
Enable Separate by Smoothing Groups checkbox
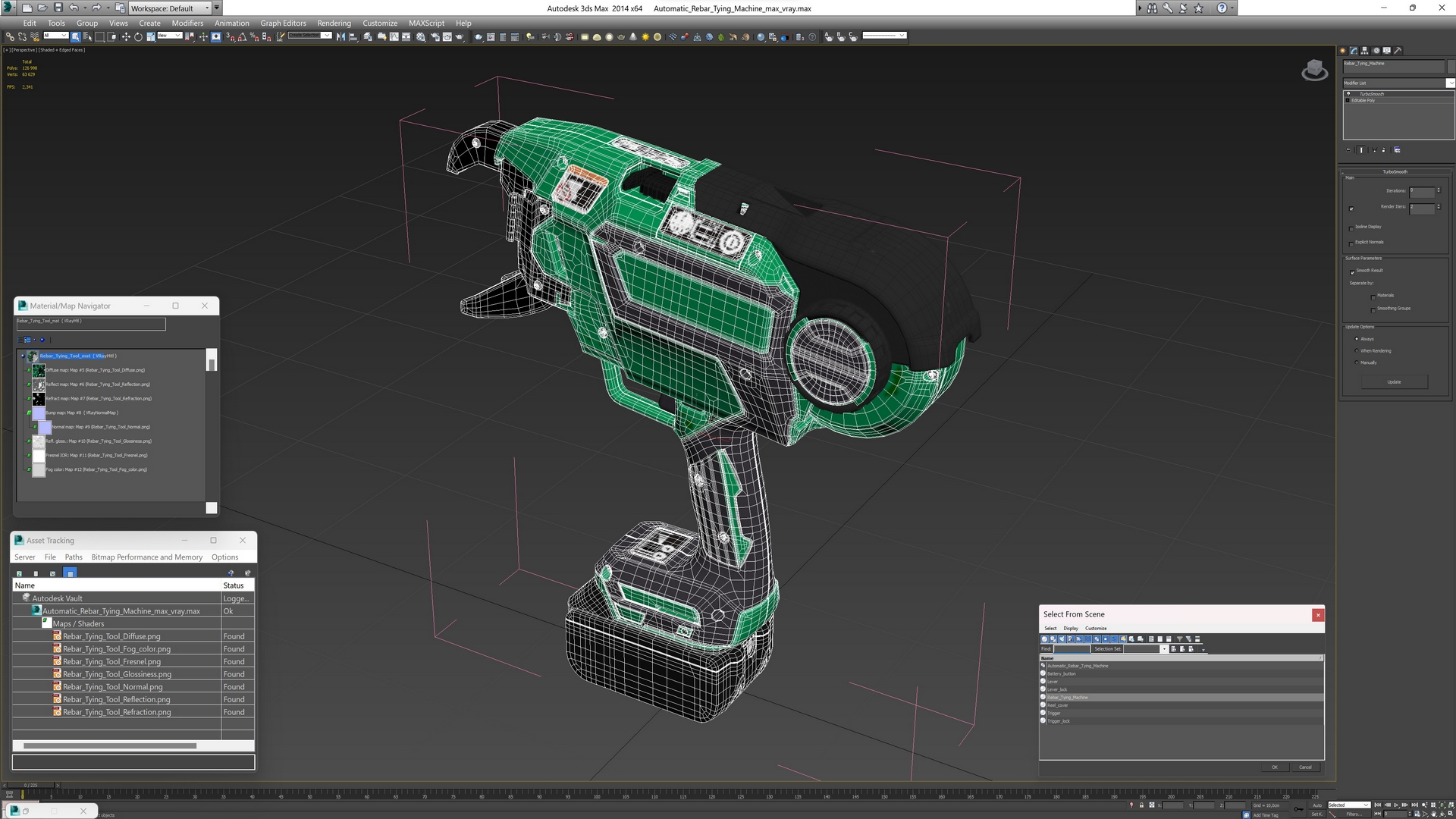(1373, 309)
